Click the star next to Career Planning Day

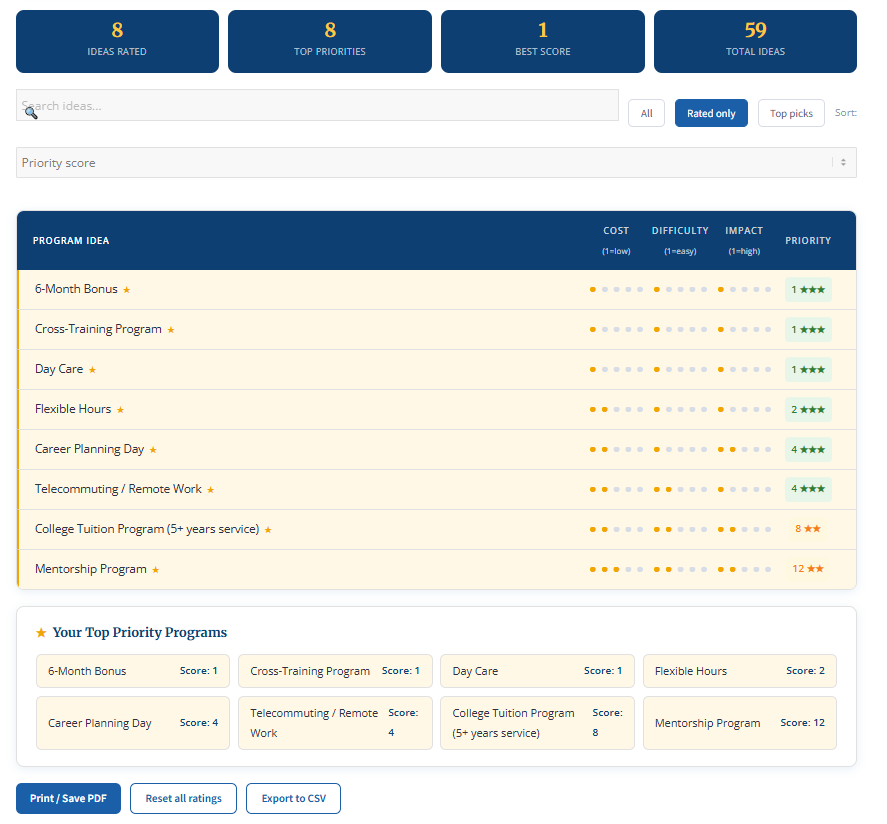click(x=153, y=450)
